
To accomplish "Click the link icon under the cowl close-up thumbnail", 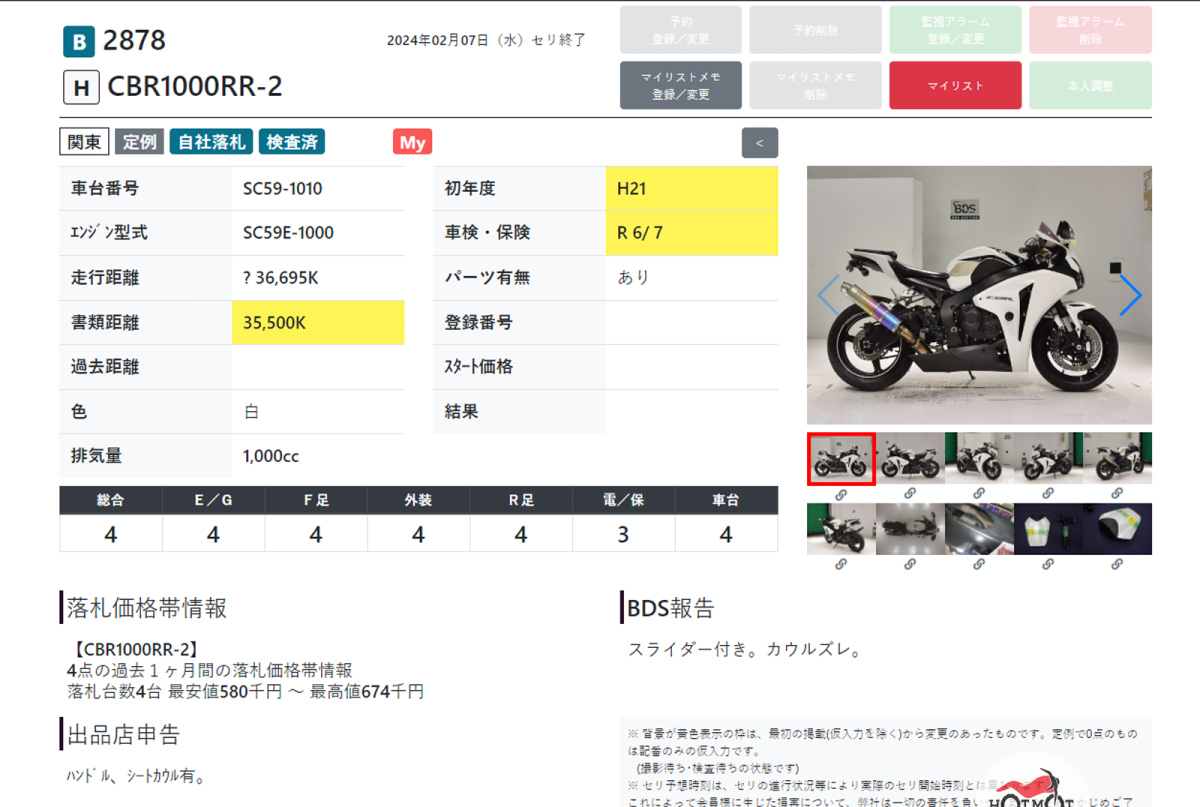I will pyautogui.click(x=979, y=564).
